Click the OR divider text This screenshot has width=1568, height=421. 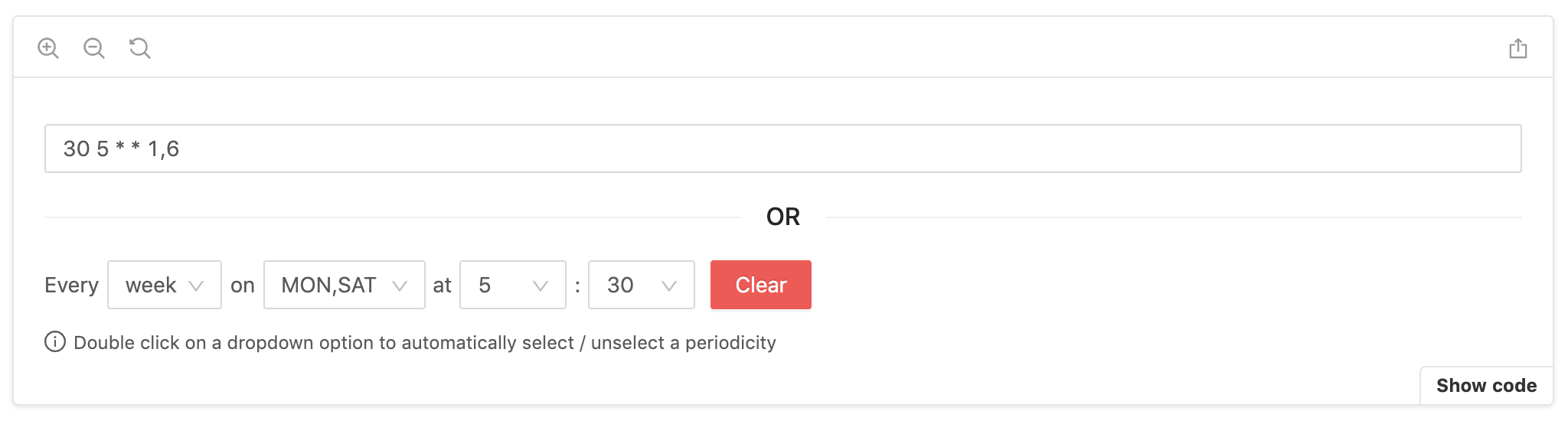point(783,217)
